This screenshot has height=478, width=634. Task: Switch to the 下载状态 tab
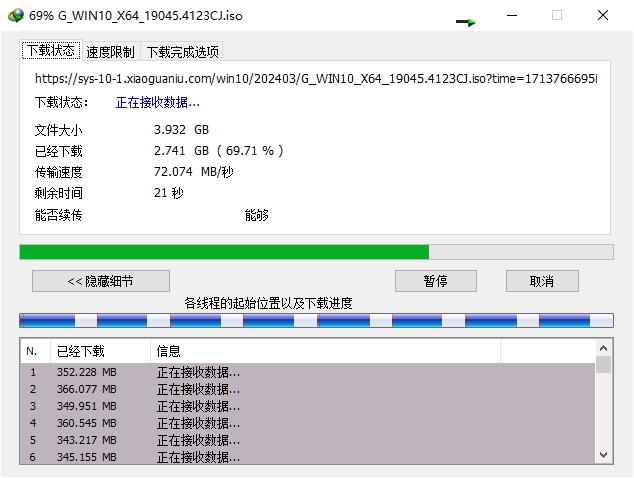tap(51, 51)
